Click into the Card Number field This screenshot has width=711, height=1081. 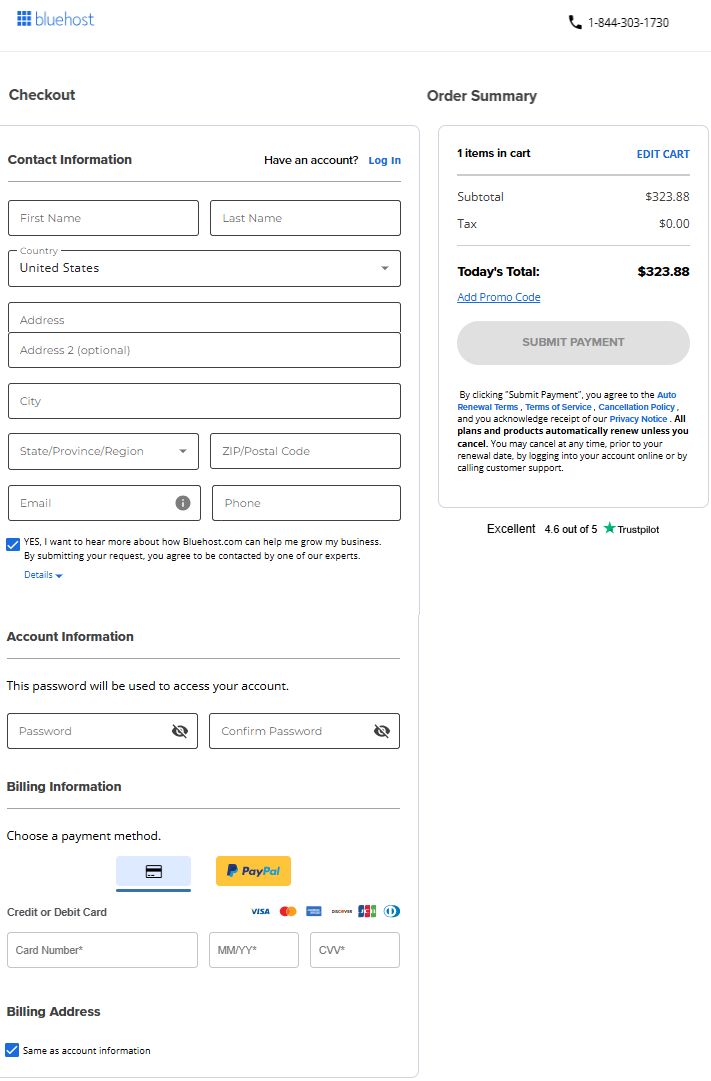[102, 950]
